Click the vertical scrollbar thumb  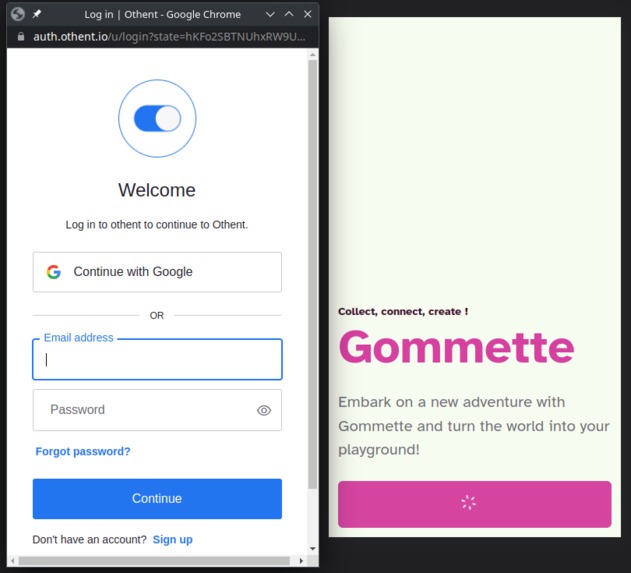click(313, 274)
